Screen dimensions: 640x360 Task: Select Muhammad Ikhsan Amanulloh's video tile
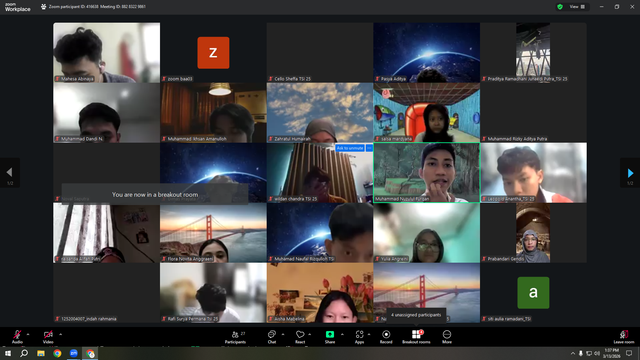pyautogui.click(x=213, y=113)
